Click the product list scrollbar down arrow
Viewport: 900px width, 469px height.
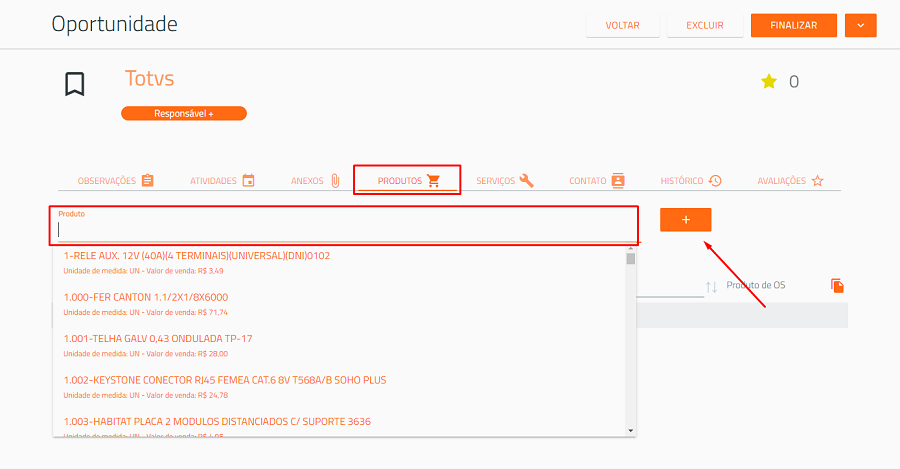(x=631, y=431)
